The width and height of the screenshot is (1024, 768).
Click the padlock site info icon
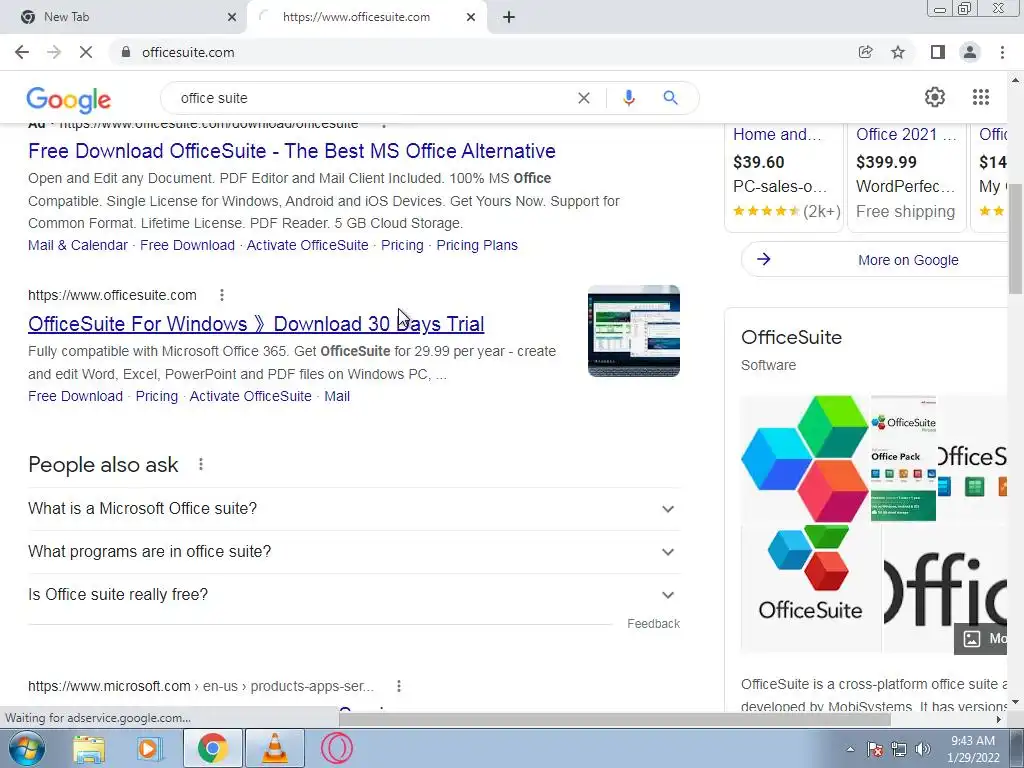coord(126,52)
